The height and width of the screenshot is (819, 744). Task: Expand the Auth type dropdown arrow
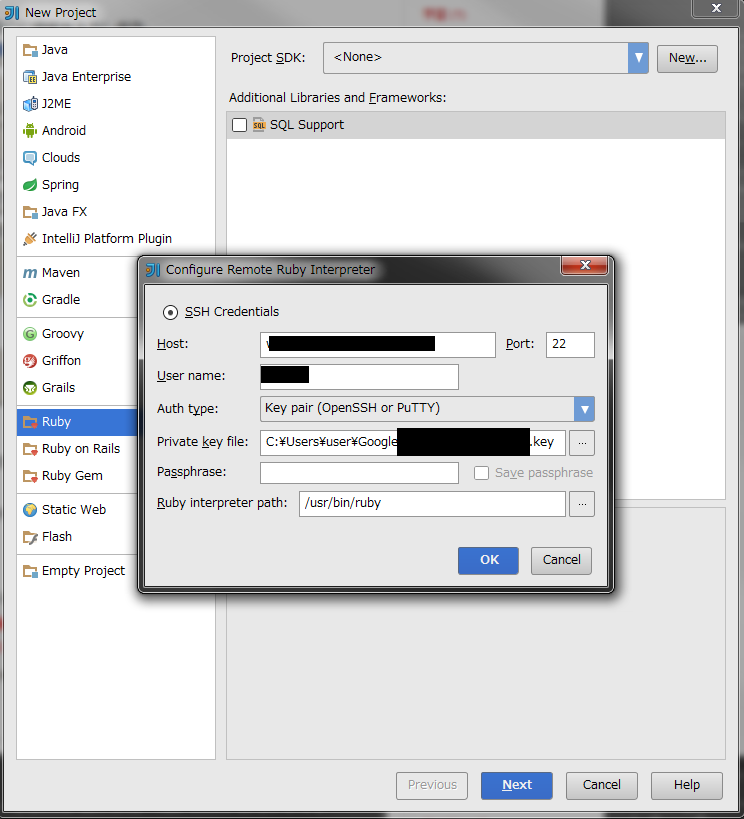click(x=584, y=409)
